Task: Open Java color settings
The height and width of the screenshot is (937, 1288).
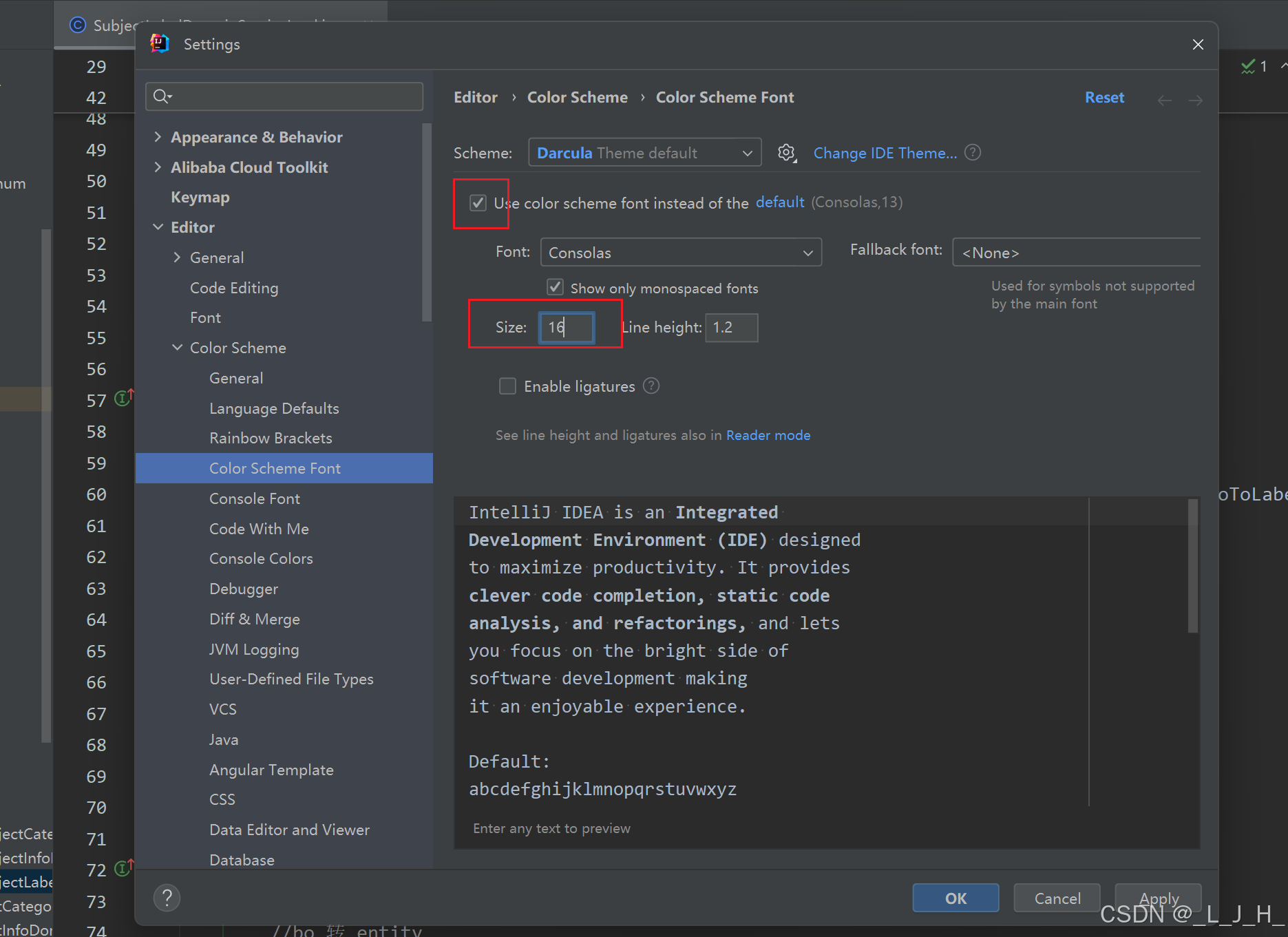Action: [224, 739]
